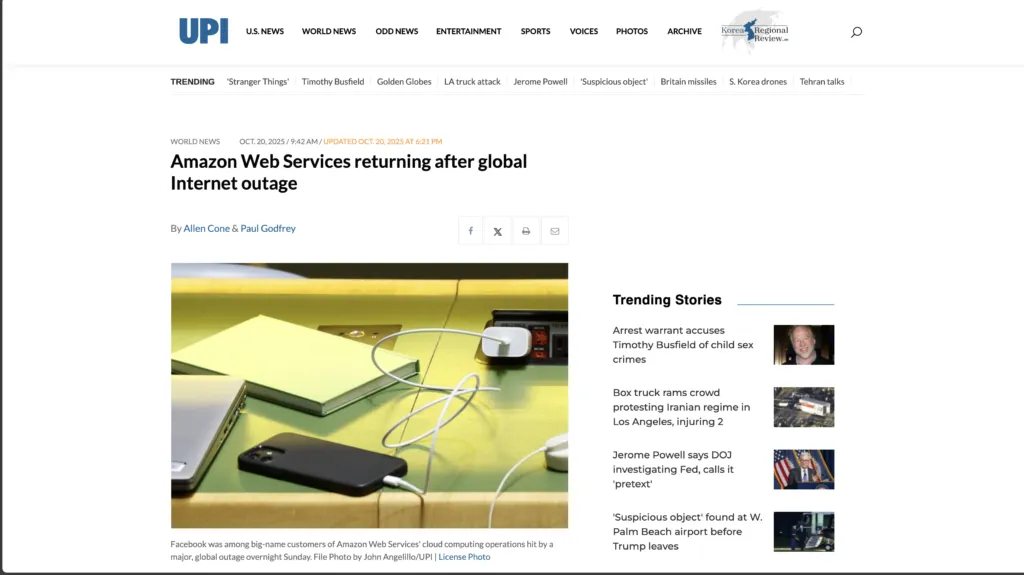This screenshot has width=1024, height=575.
Task: Open U.S. News menu
Action: pyautogui.click(x=264, y=31)
